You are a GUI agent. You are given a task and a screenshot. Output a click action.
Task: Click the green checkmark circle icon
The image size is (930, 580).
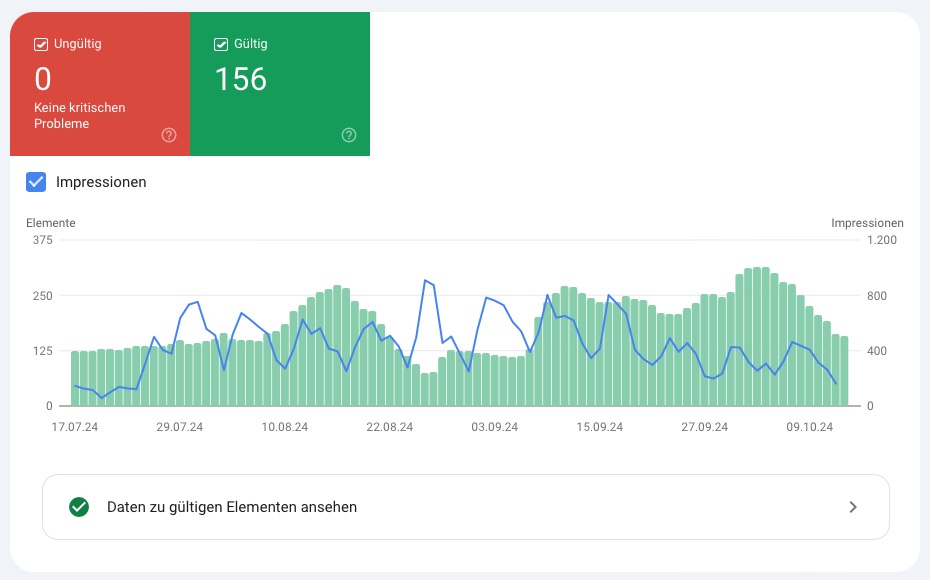[x=79, y=507]
